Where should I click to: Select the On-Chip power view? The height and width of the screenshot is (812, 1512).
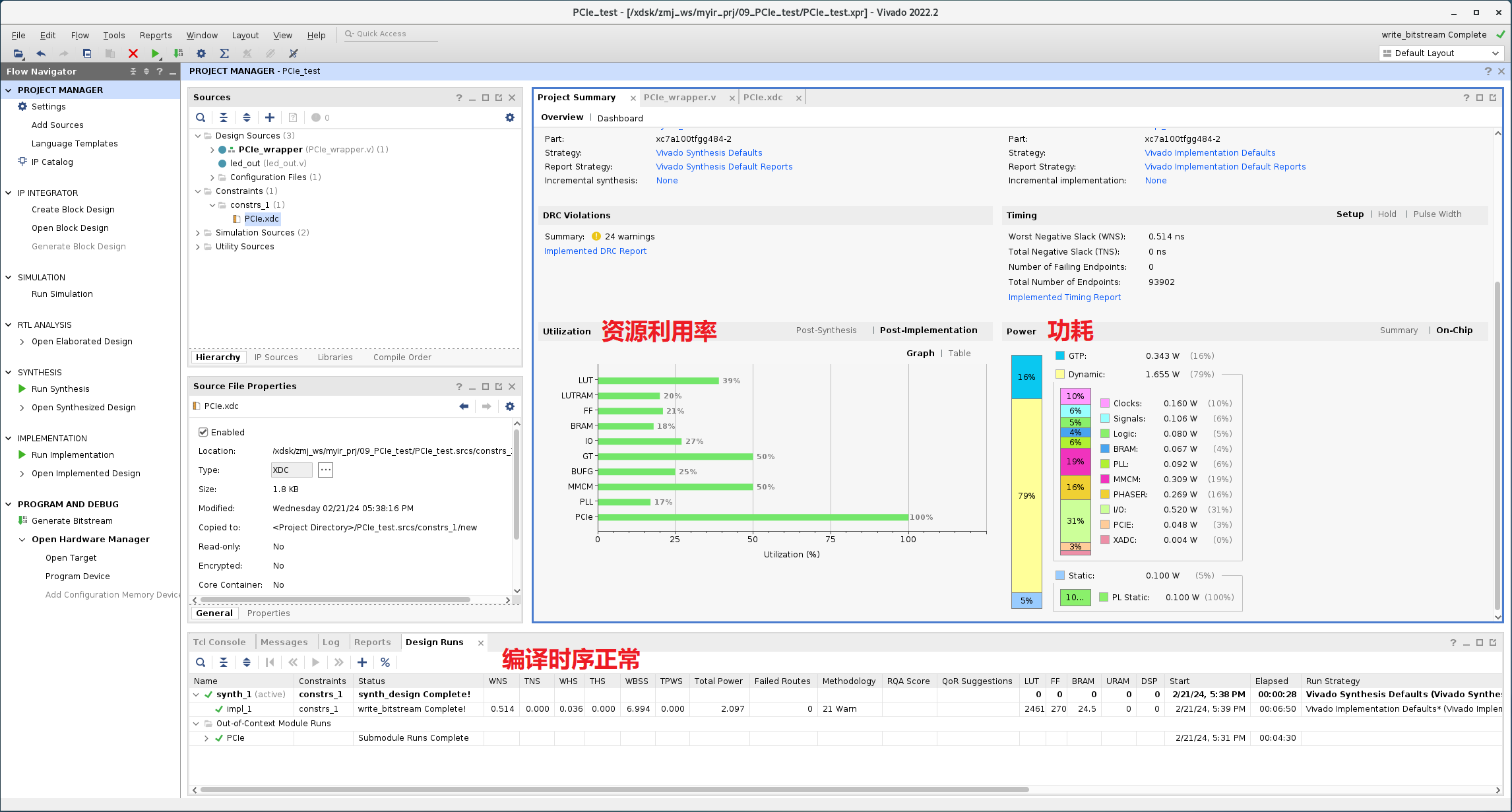1454,330
